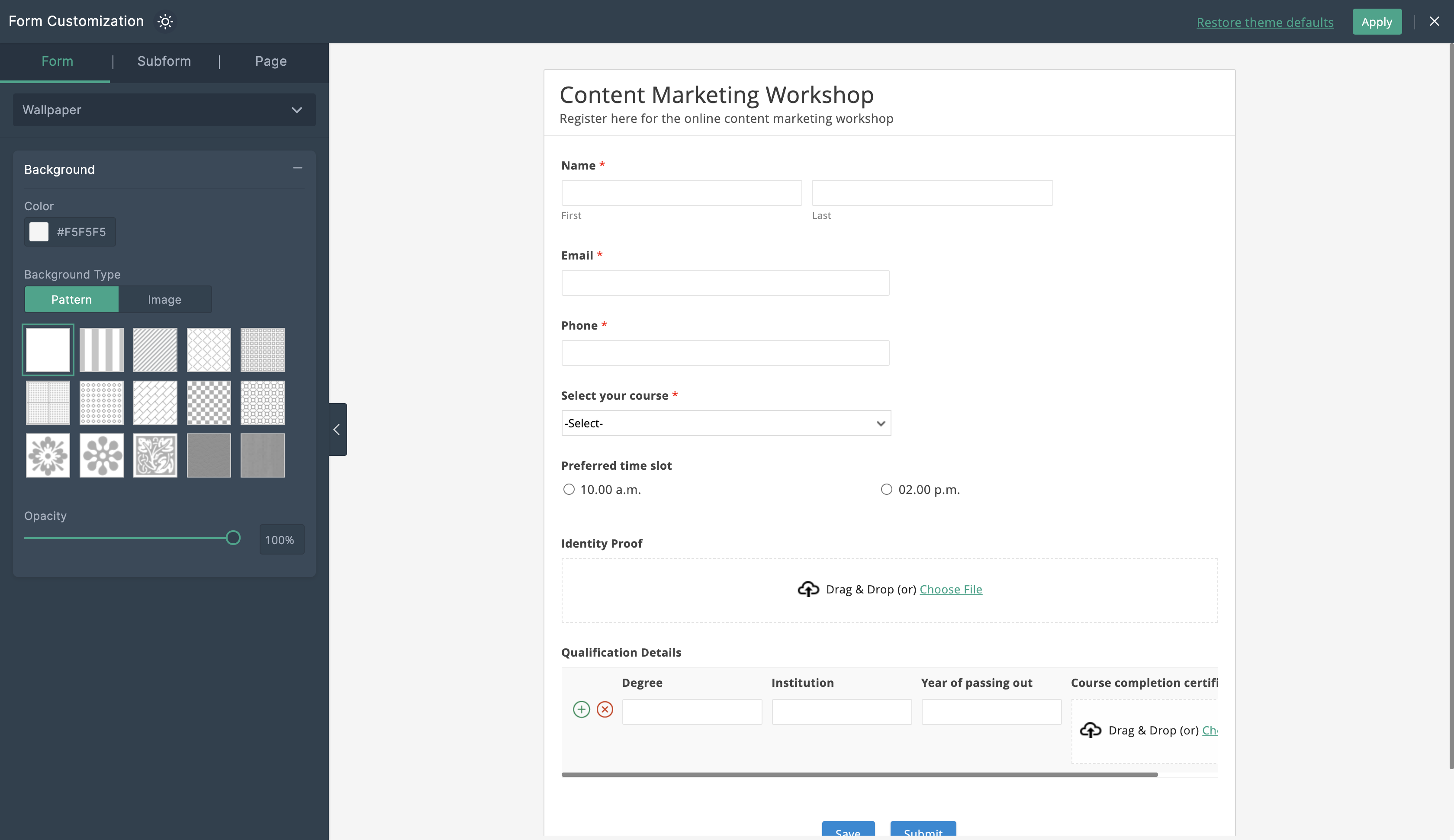Click the Restore theme defaults link
This screenshot has width=1454, height=840.
click(x=1265, y=22)
